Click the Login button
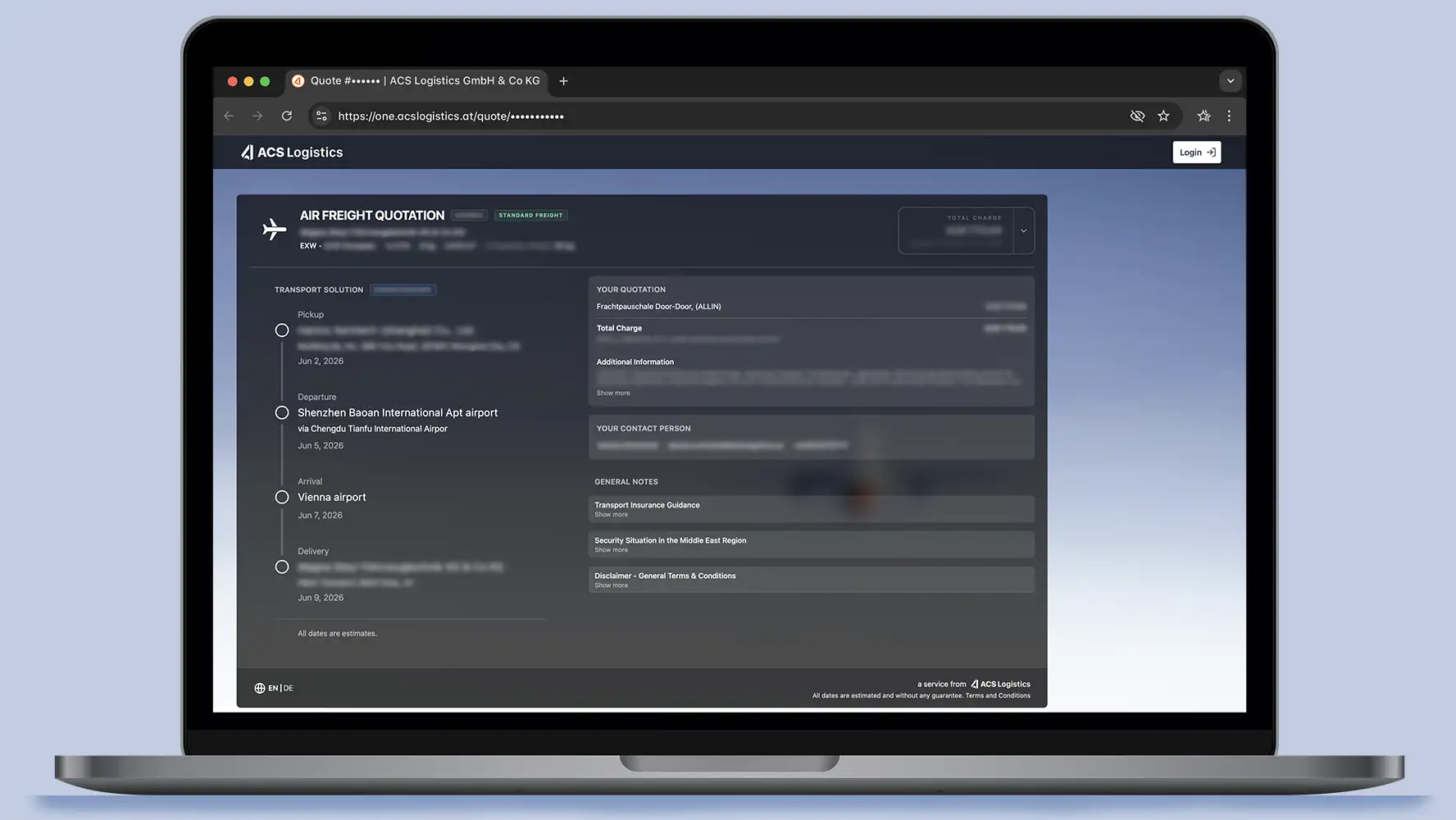Image resolution: width=1456 pixels, height=820 pixels. pos(1196,153)
